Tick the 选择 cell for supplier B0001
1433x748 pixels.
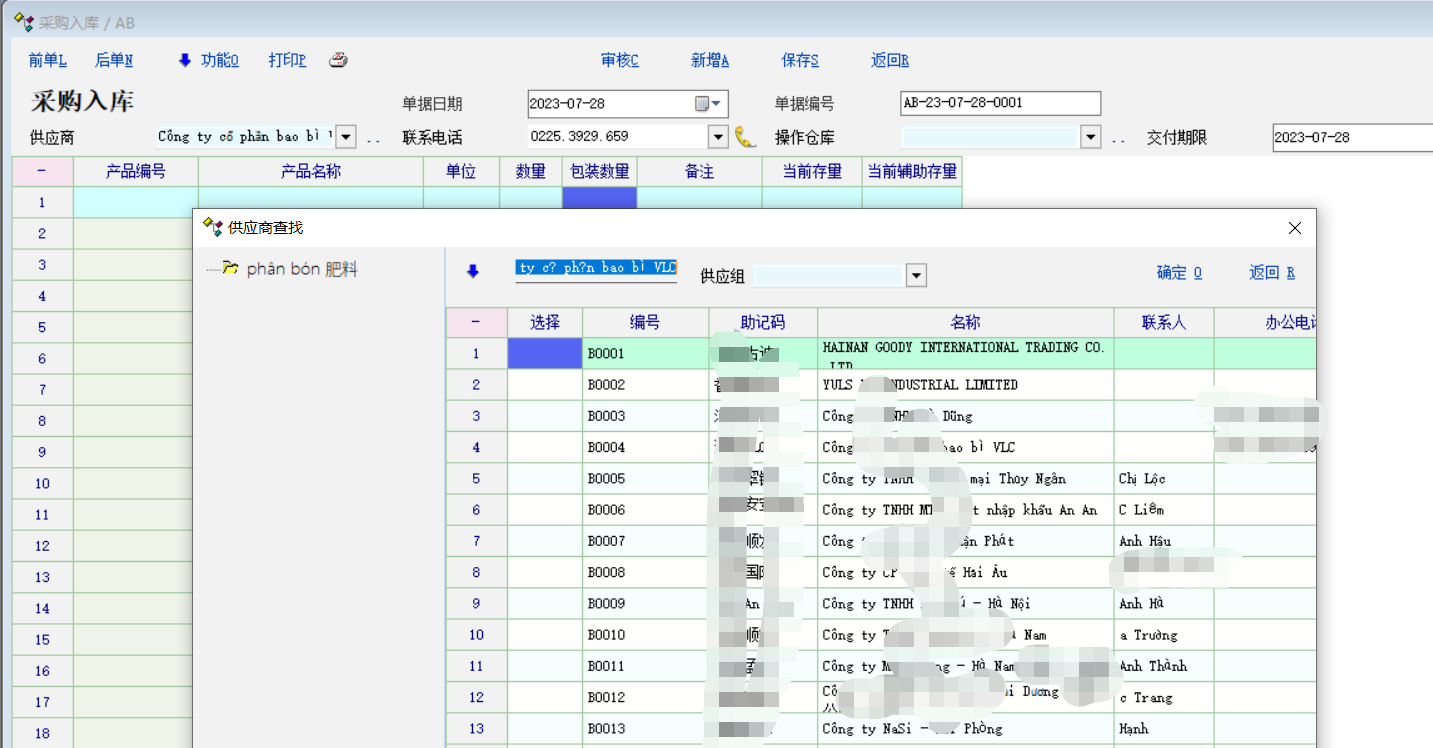click(544, 354)
